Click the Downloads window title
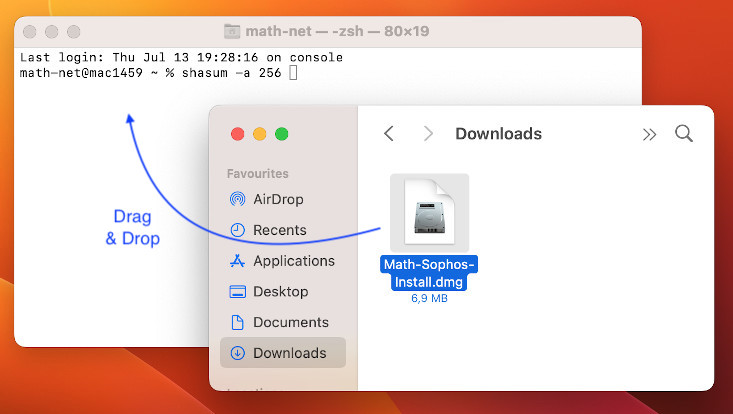 [498, 134]
